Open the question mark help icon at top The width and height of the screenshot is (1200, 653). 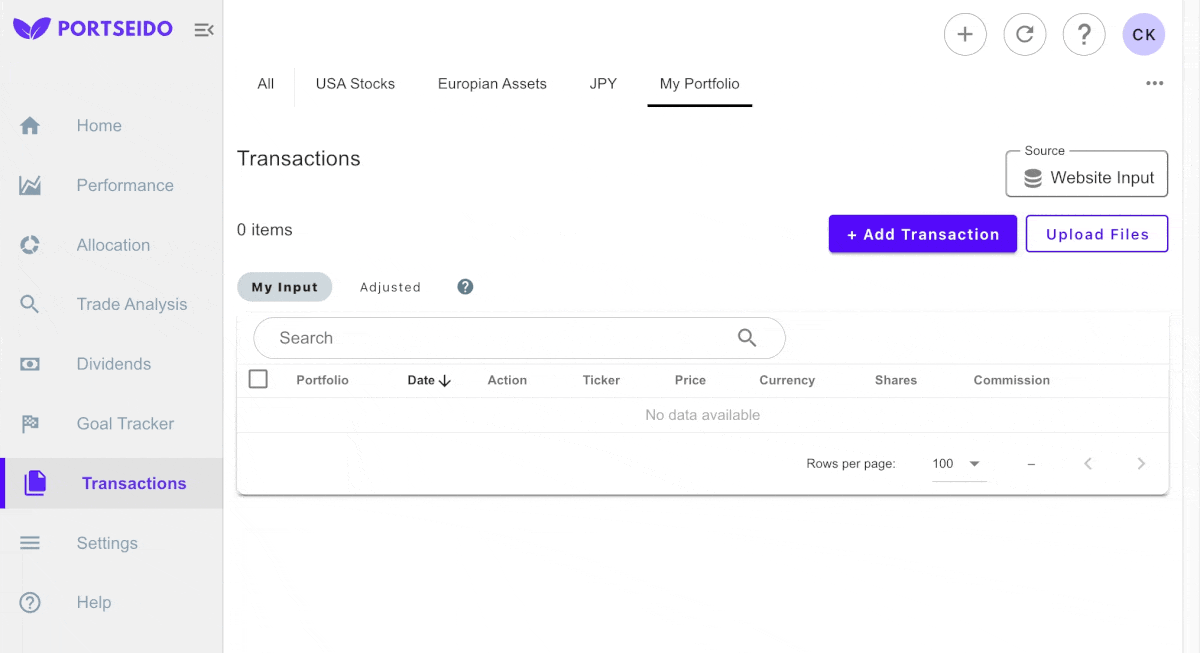pyautogui.click(x=1083, y=34)
